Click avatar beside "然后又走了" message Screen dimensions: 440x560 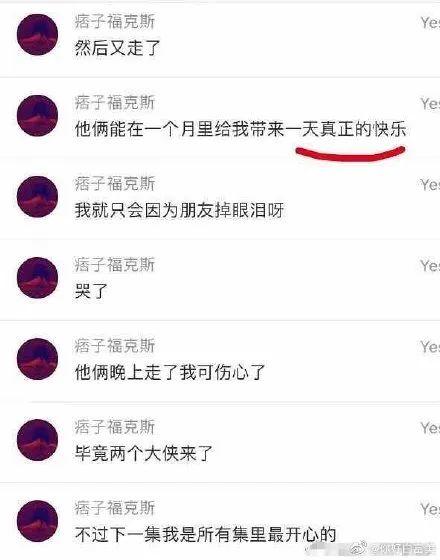(x=37, y=35)
